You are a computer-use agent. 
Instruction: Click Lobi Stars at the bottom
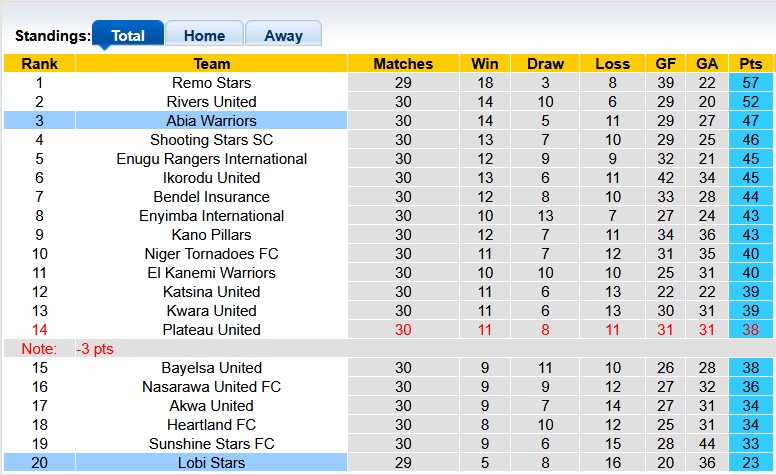211,463
